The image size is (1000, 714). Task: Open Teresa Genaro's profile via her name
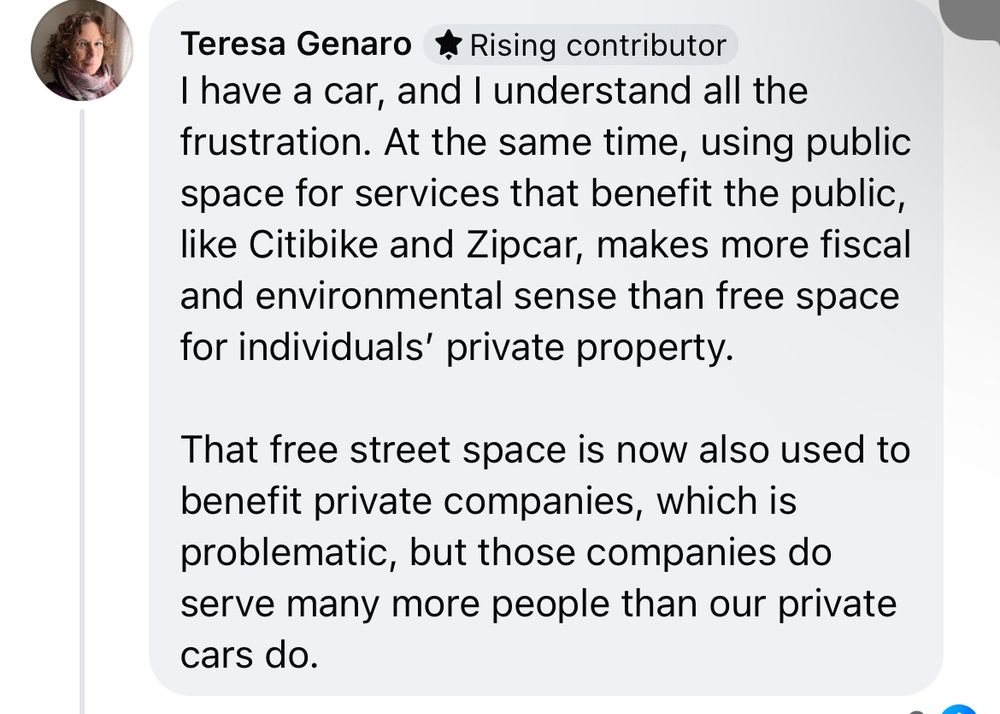[x=293, y=44]
